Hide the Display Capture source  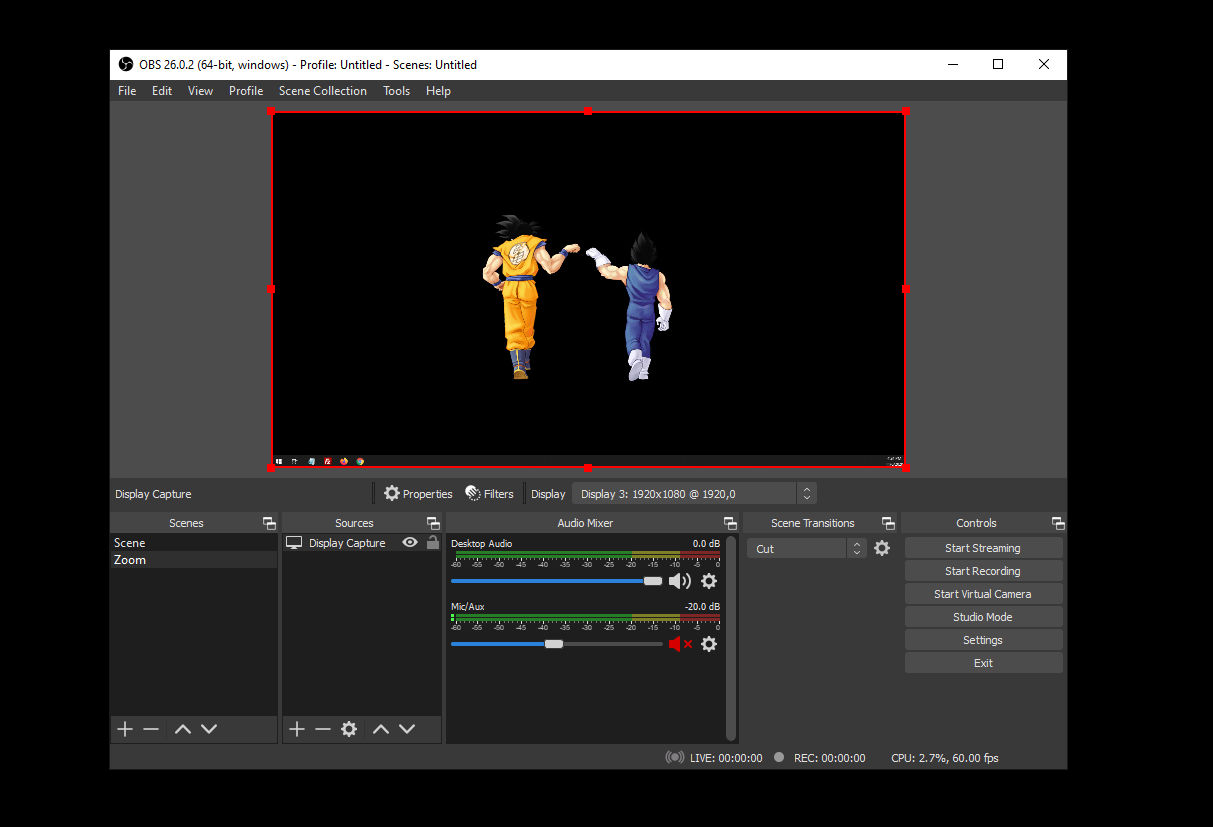point(410,542)
